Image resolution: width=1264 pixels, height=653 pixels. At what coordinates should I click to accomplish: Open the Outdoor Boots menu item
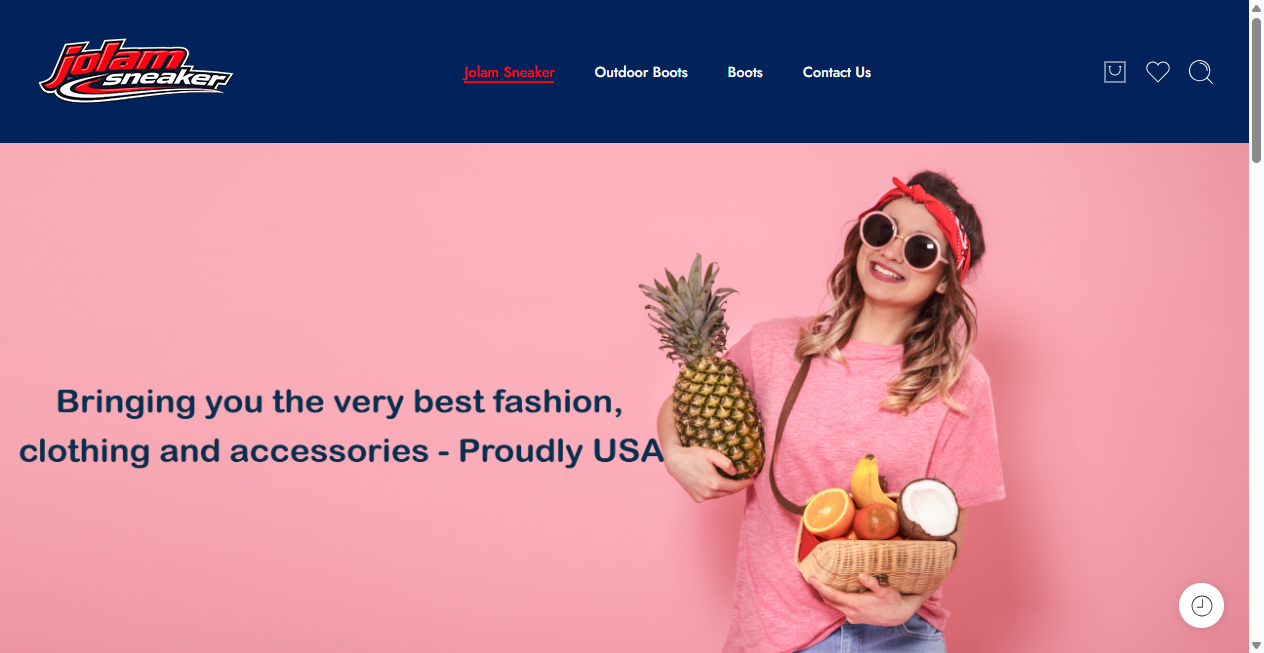(641, 72)
